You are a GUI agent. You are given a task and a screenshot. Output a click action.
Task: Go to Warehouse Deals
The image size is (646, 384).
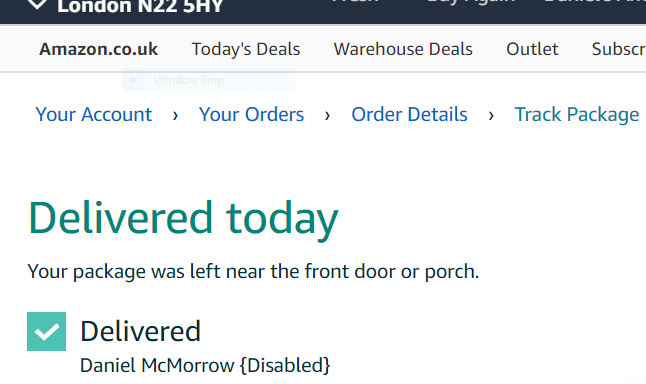tap(403, 49)
